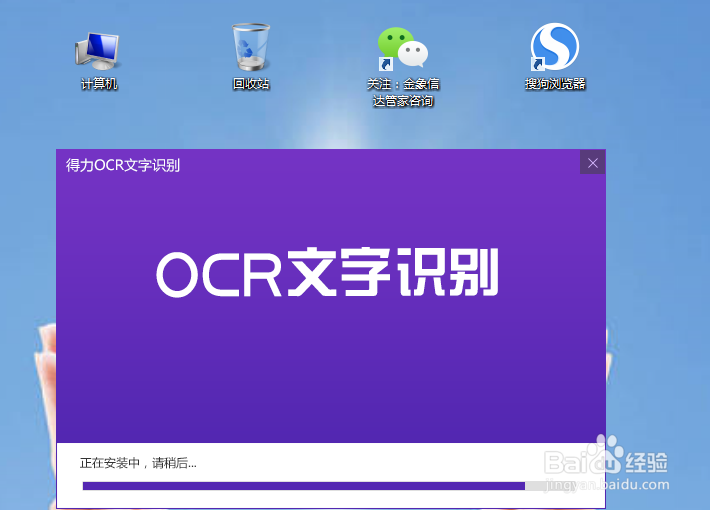The height and width of the screenshot is (510, 710).
Task: Click the 得力OCR文字识别 window title
Action: 123,165
